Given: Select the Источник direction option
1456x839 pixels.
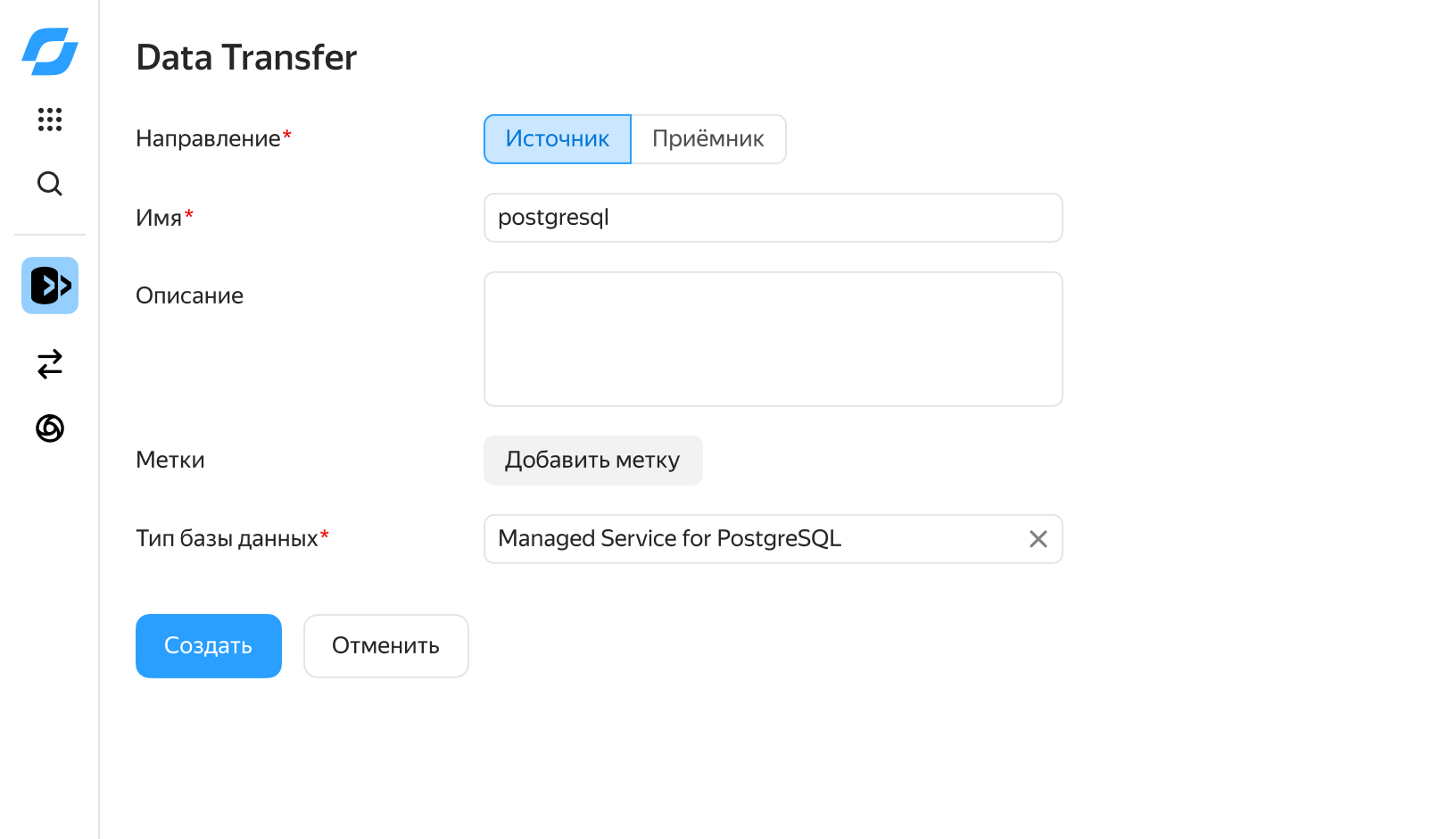Looking at the screenshot, I should pos(558,139).
